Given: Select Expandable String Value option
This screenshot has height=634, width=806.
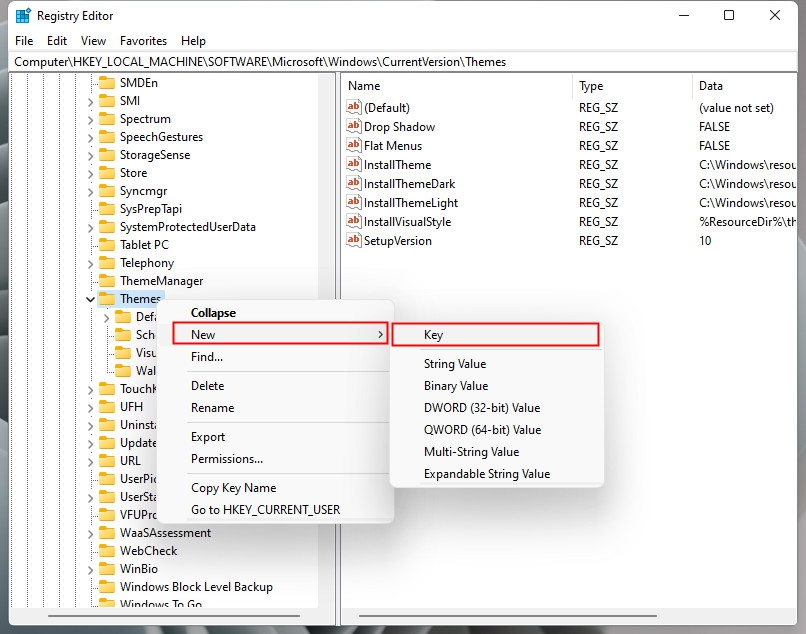Looking at the screenshot, I should 497,474.
